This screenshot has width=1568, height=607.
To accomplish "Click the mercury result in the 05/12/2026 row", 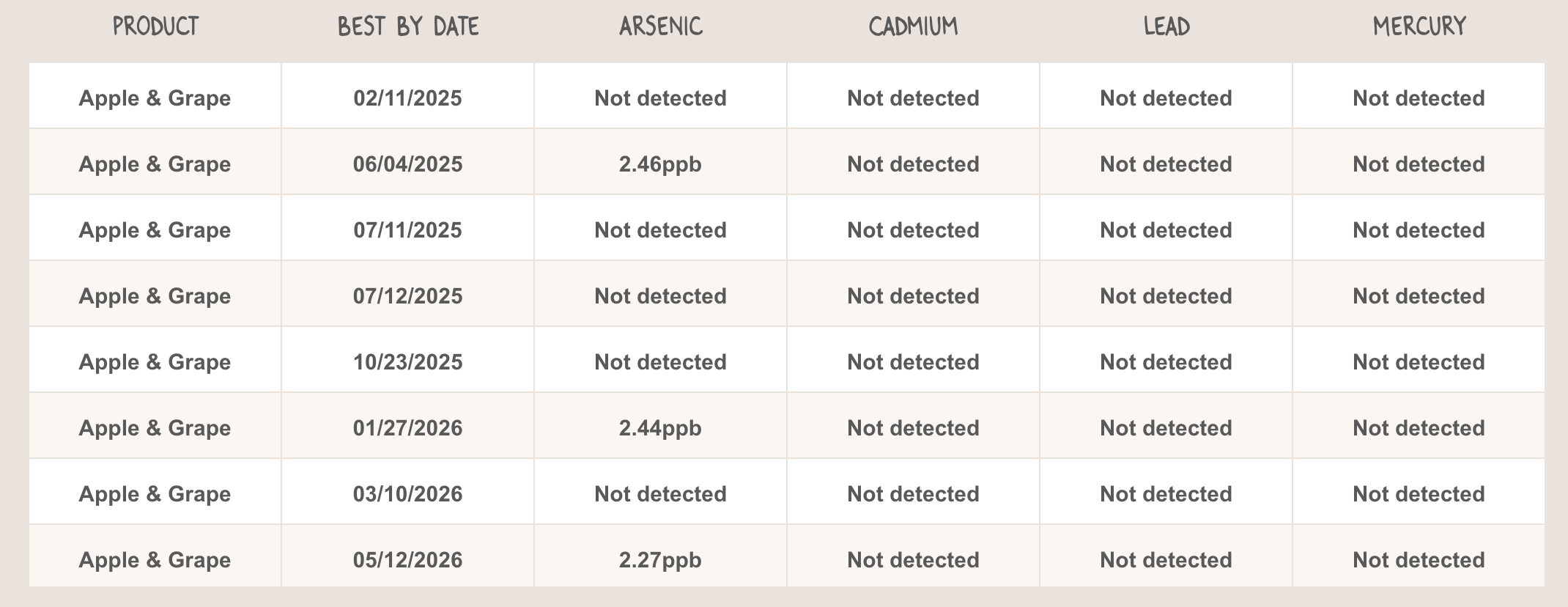I will (x=1419, y=560).
